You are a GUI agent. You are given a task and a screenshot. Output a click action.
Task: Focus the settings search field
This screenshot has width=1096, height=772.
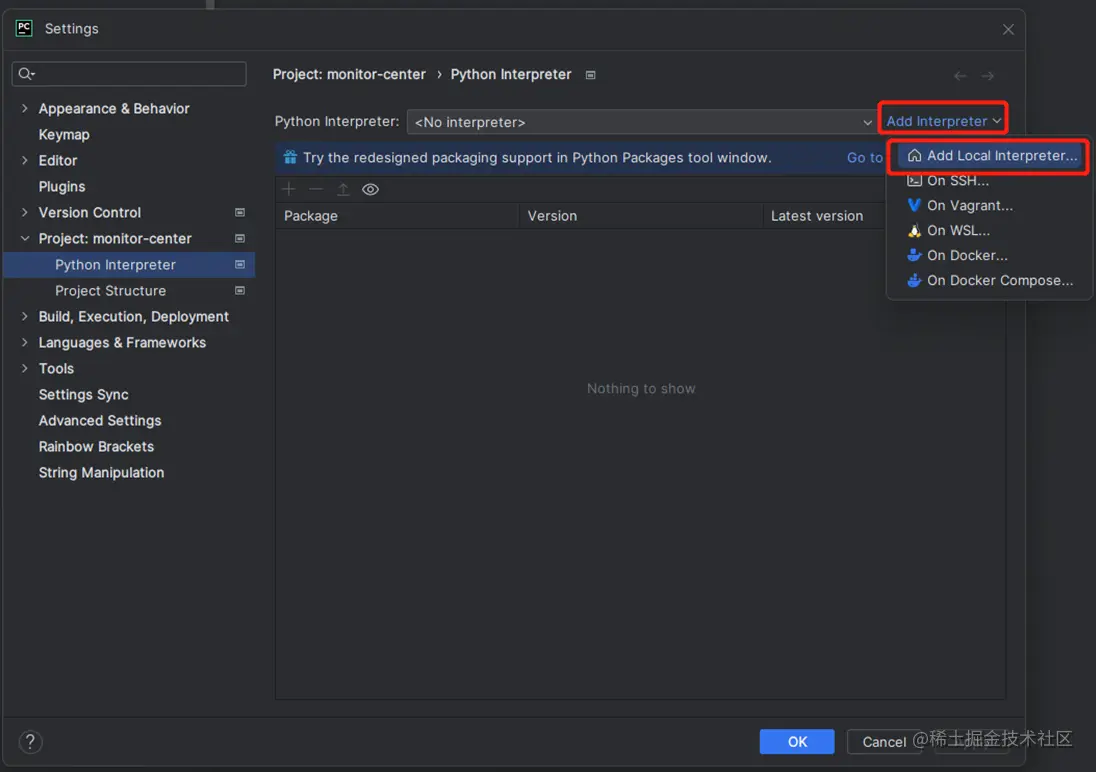point(129,73)
